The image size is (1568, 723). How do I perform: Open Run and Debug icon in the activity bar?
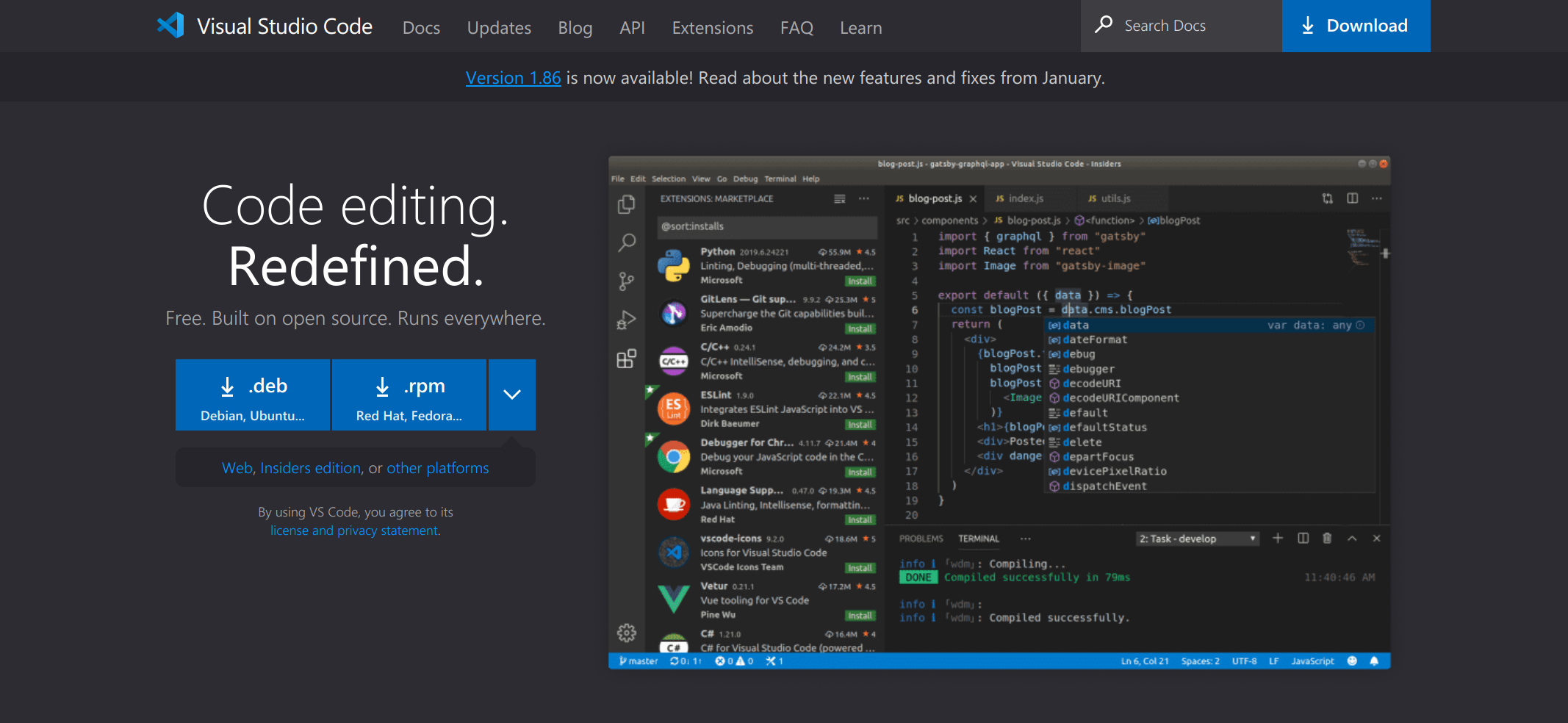[x=626, y=320]
